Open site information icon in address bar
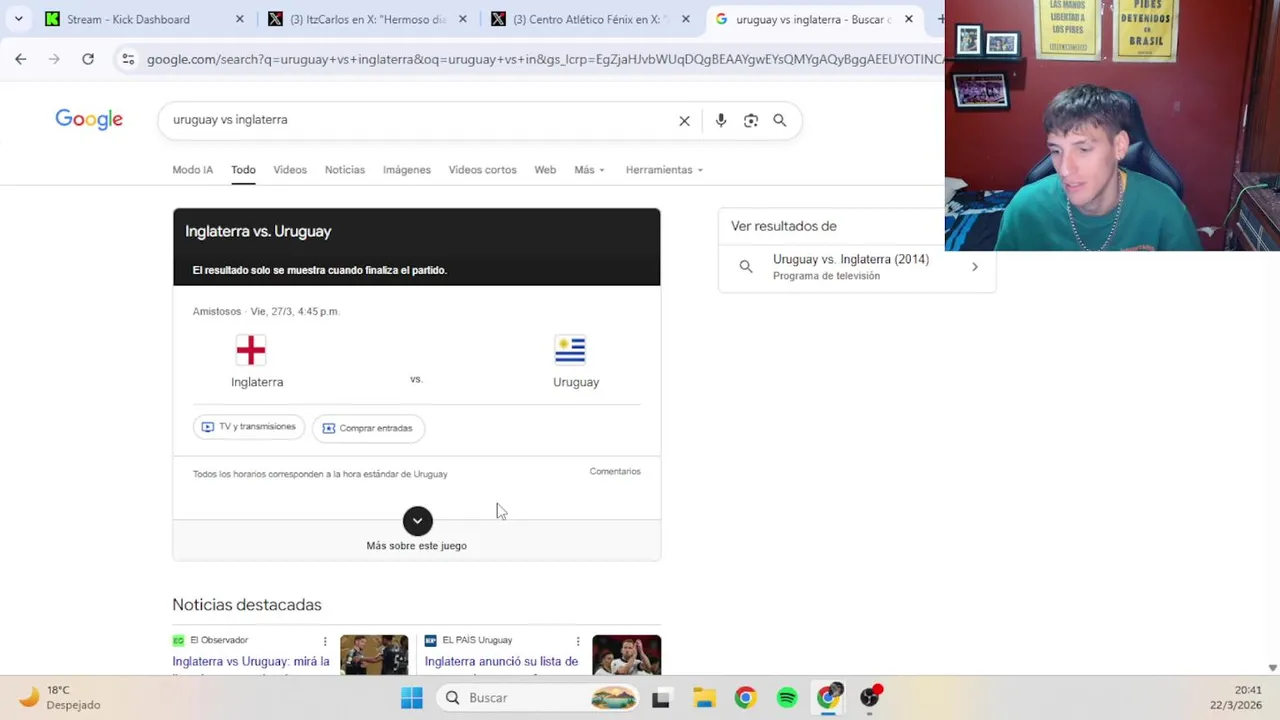1280x720 pixels. (128, 59)
